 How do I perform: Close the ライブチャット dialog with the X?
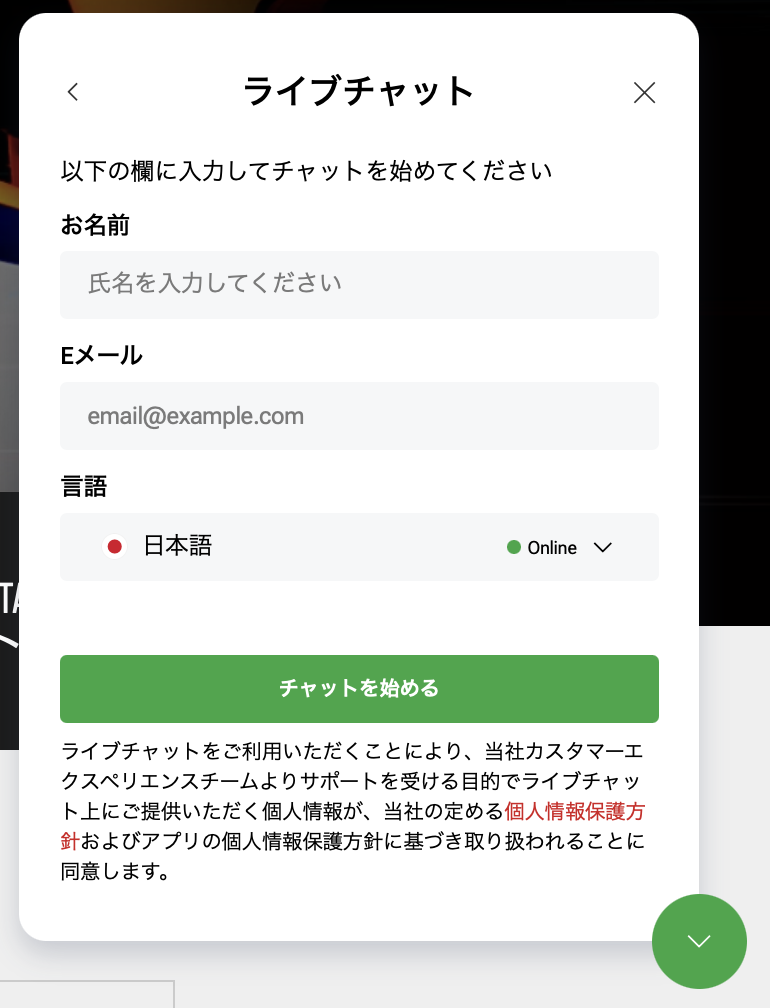pyautogui.click(x=644, y=93)
